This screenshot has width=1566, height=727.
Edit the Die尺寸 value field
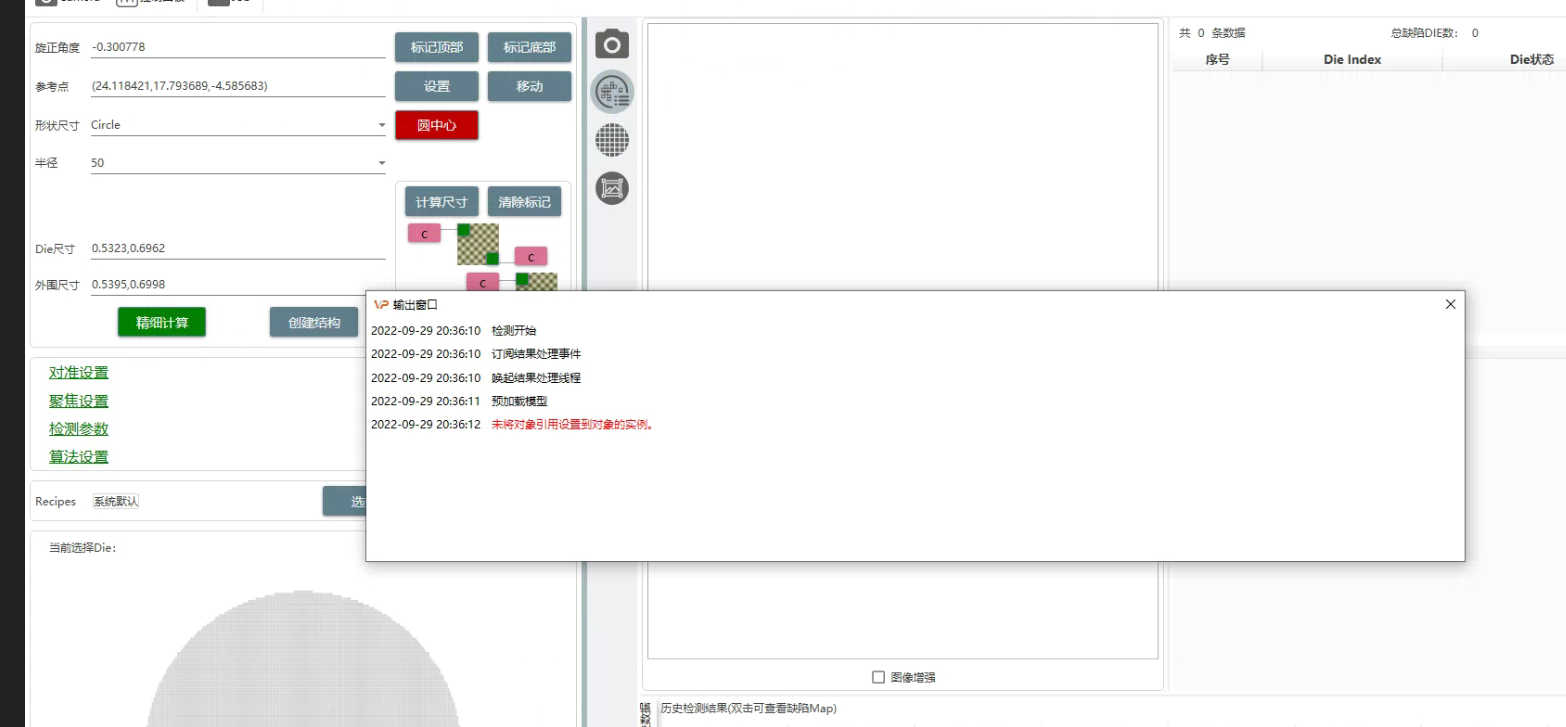[x=238, y=248]
